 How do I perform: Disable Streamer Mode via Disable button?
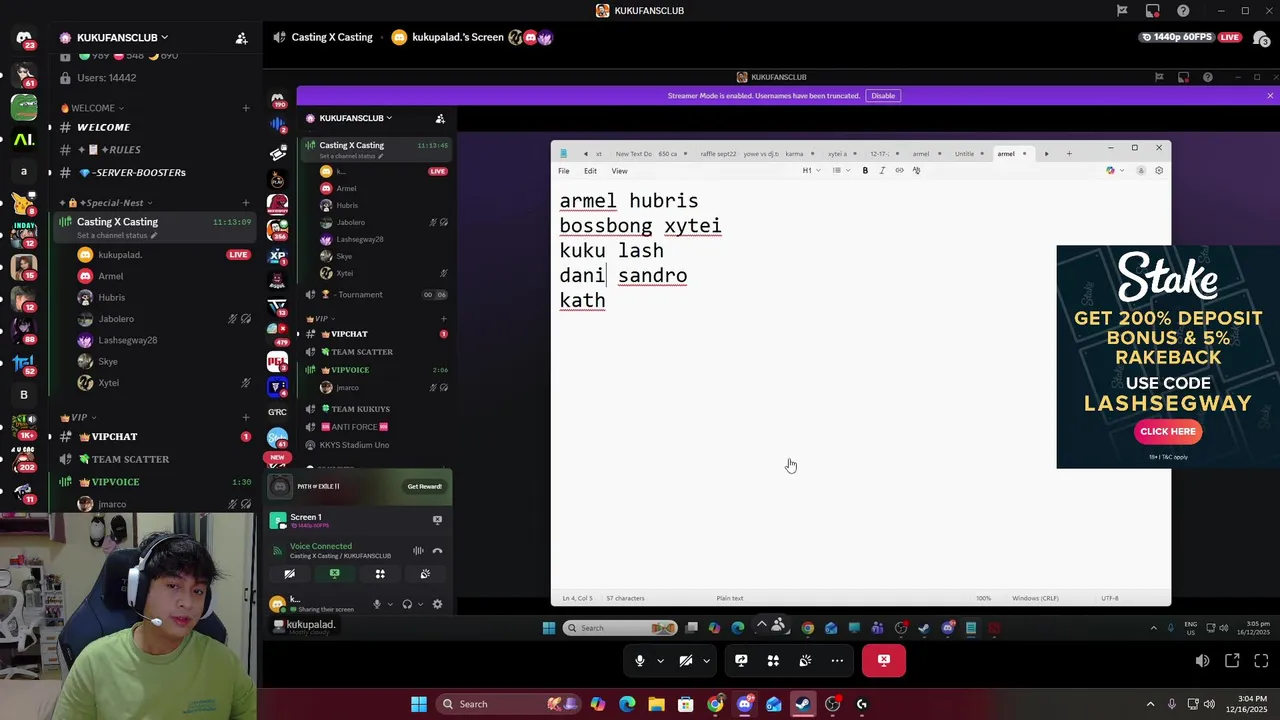pyautogui.click(x=883, y=96)
